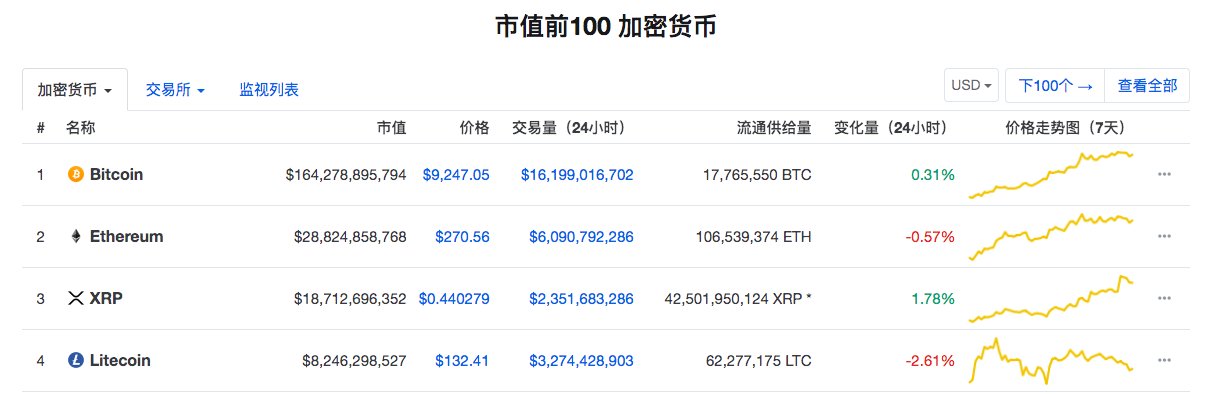The image size is (1213, 394).
Task: Click Ethereum price $270.56
Action: tap(462, 237)
